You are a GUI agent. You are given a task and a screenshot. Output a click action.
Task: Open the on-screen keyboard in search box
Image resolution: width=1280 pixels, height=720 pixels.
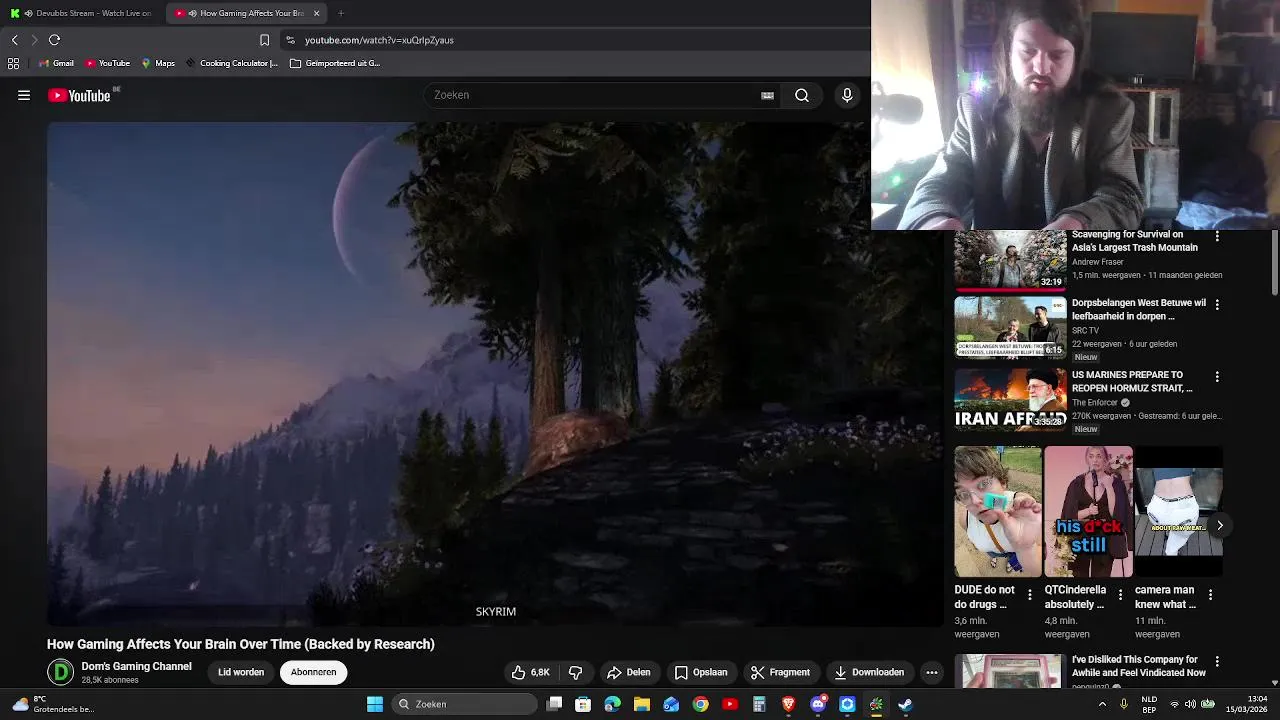(x=767, y=95)
